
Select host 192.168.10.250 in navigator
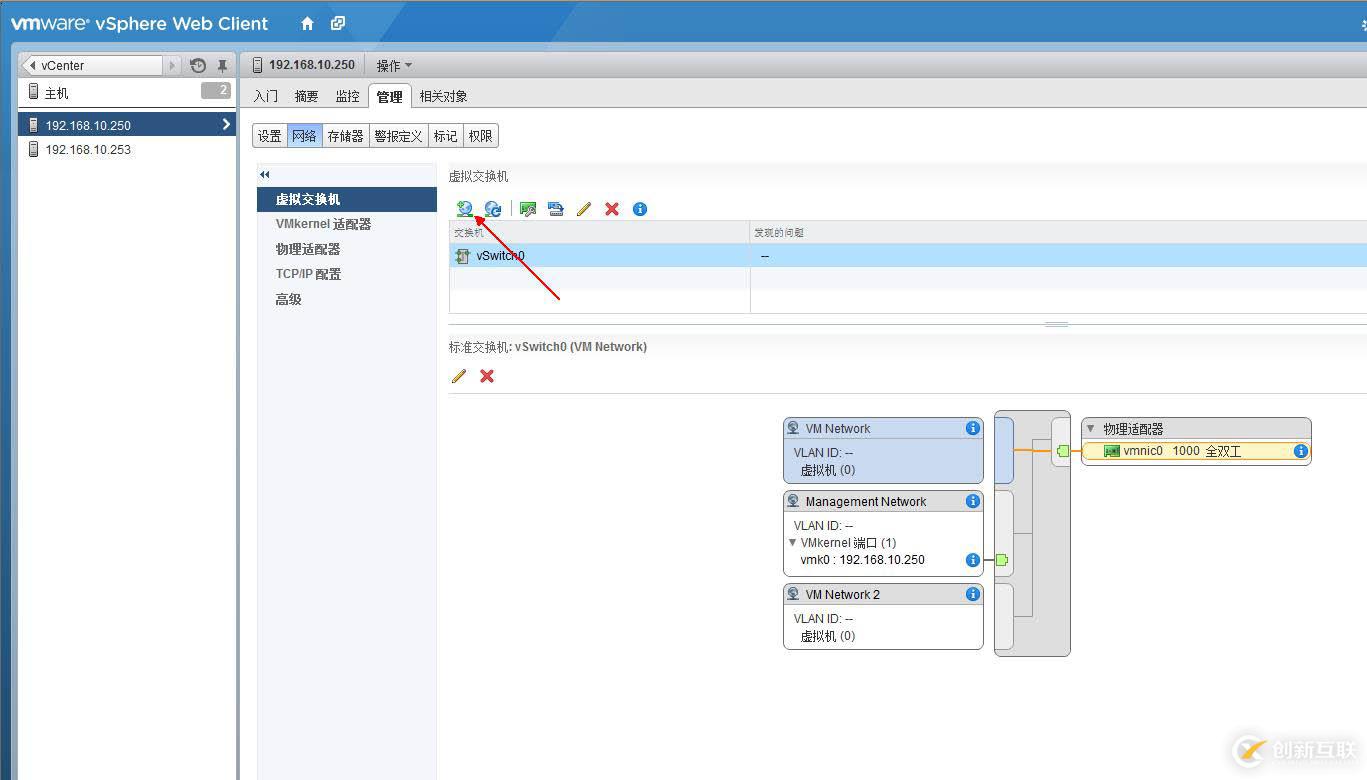pos(127,125)
